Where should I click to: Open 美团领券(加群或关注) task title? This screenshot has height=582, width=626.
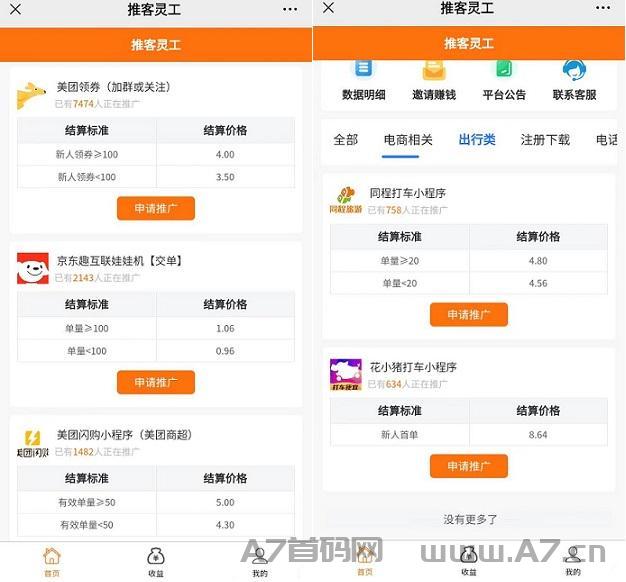(x=114, y=87)
